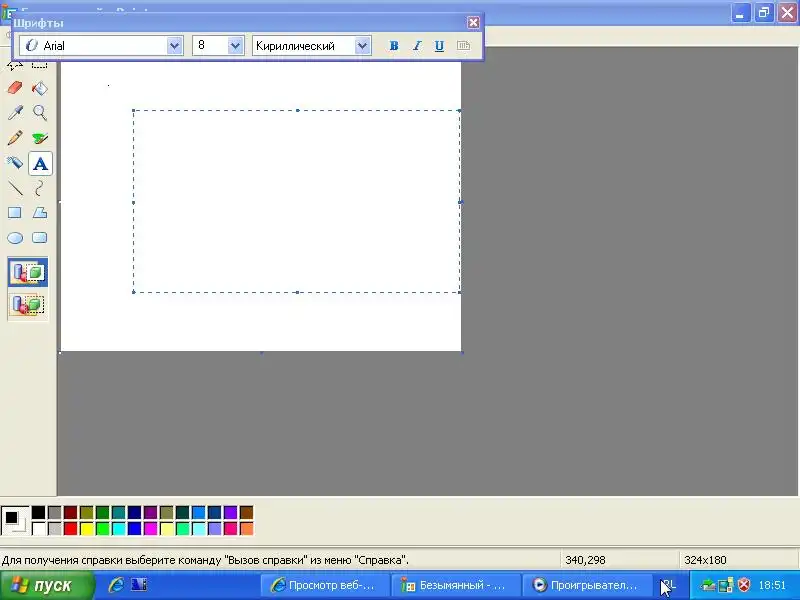Pick the teal color swatch
The height and width of the screenshot is (600, 800).
pyautogui.click(x=119, y=512)
